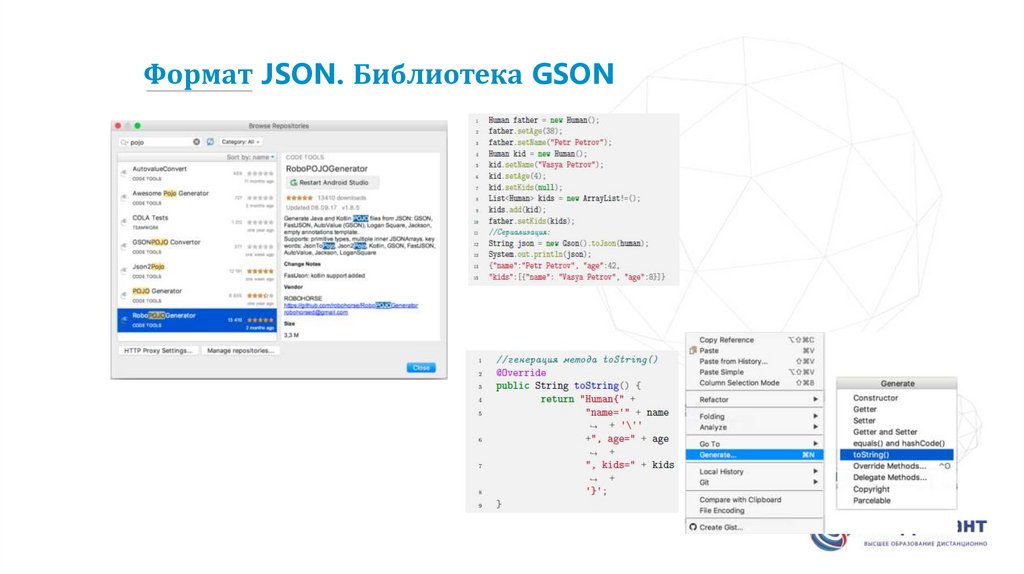Click the plugin icon beside AutovalueConvert

pyautogui.click(x=124, y=173)
